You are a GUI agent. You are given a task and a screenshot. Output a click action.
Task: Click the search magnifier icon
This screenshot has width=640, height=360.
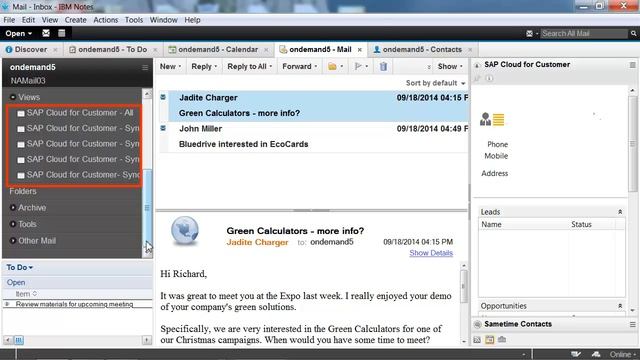633,33
